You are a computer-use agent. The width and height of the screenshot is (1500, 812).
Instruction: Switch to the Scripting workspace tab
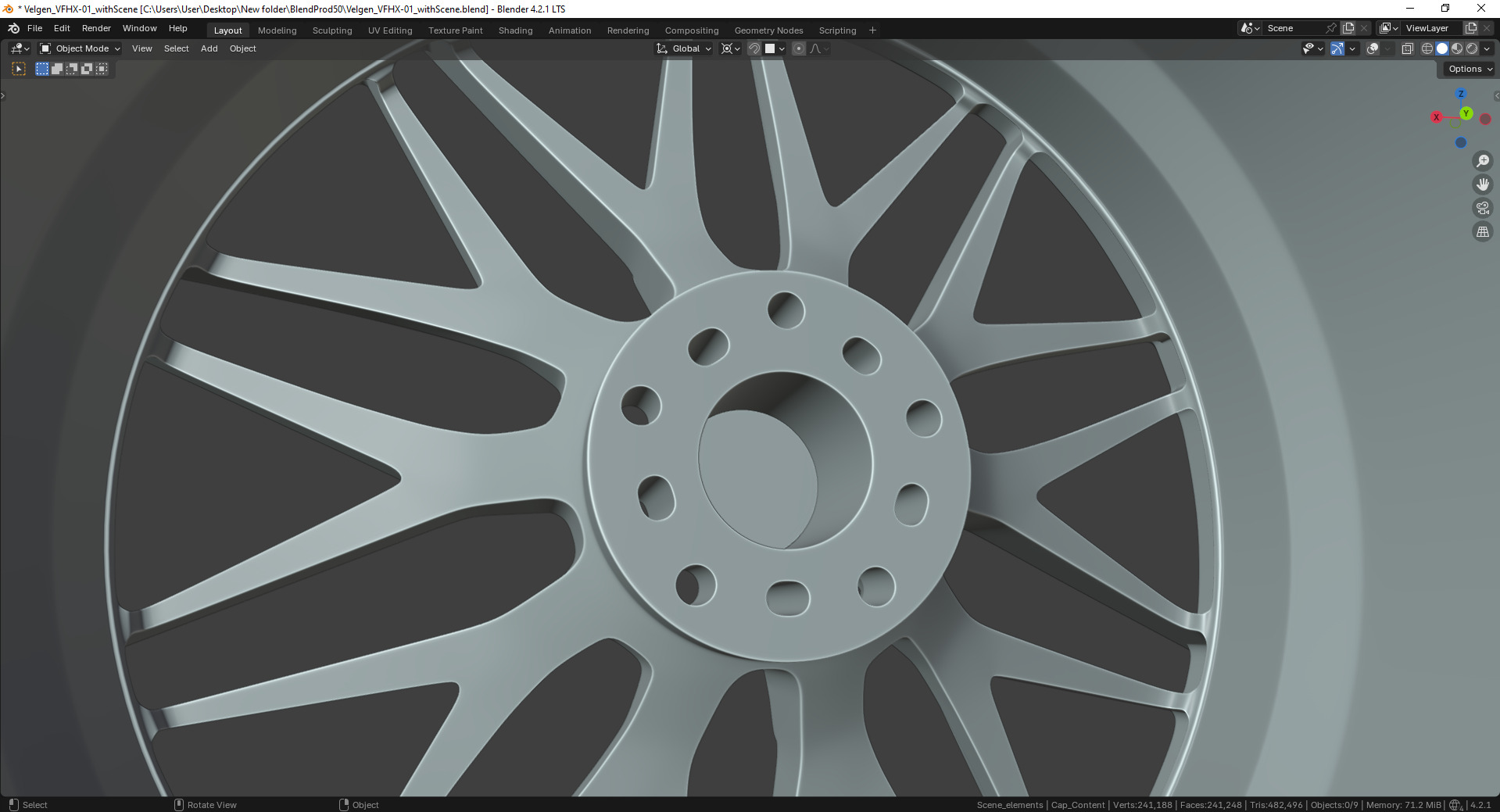(x=837, y=30)
